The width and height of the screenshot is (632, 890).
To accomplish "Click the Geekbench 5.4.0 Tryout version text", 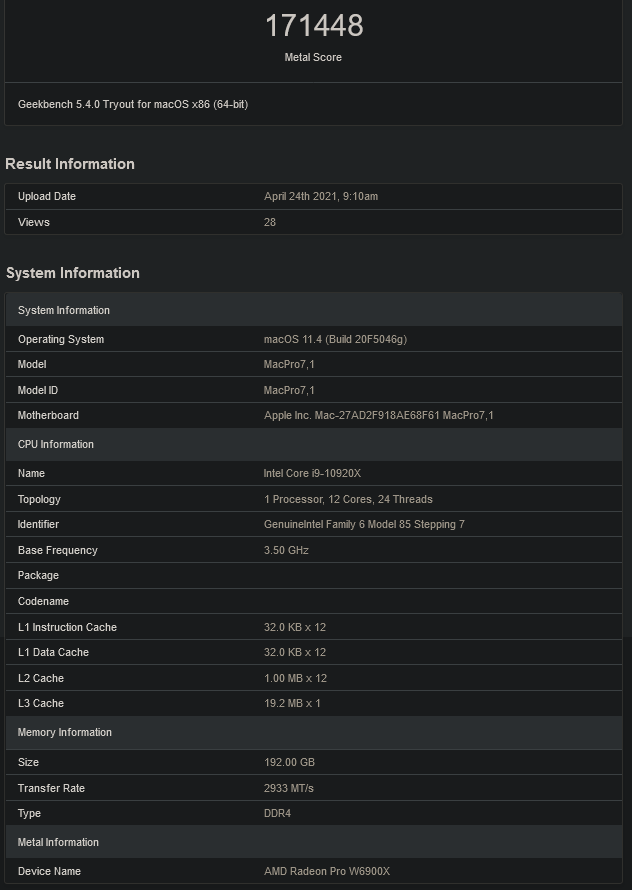I will point(133,104).
